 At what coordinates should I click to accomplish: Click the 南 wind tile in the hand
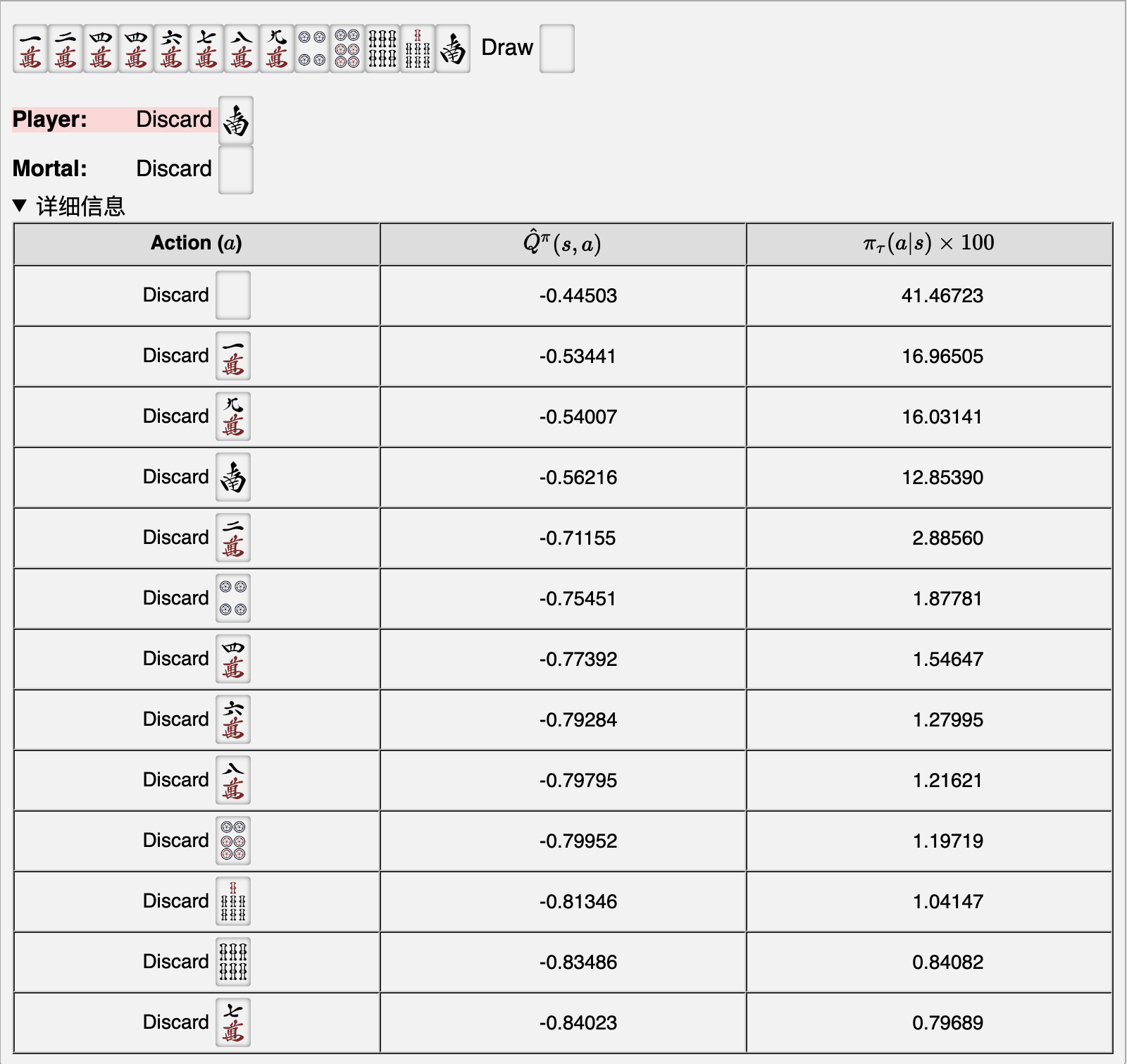click(453, 49)
